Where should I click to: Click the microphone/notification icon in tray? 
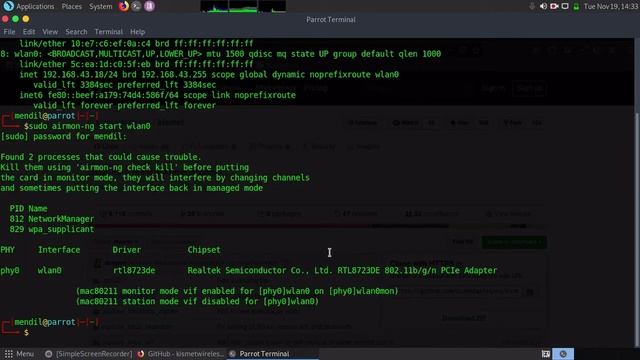click(x=532, y=6)
